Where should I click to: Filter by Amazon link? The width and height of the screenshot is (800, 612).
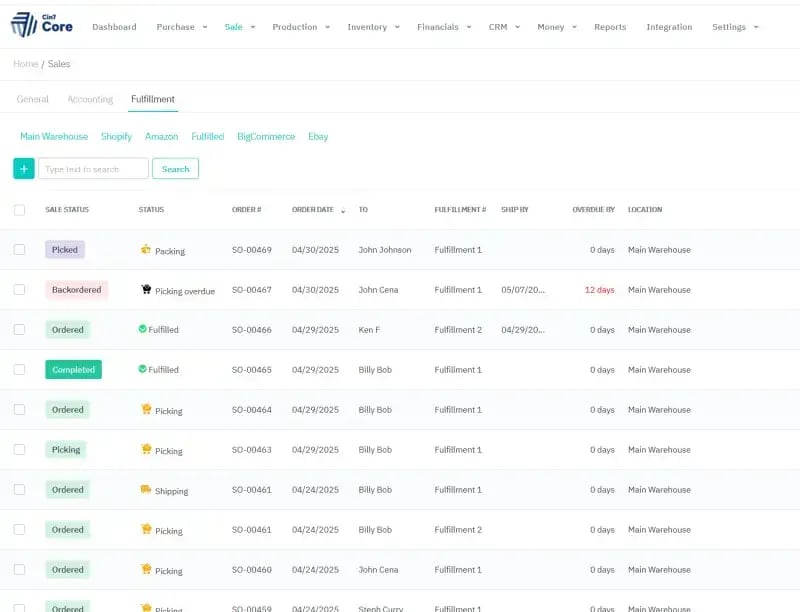[x=162, y=136]
